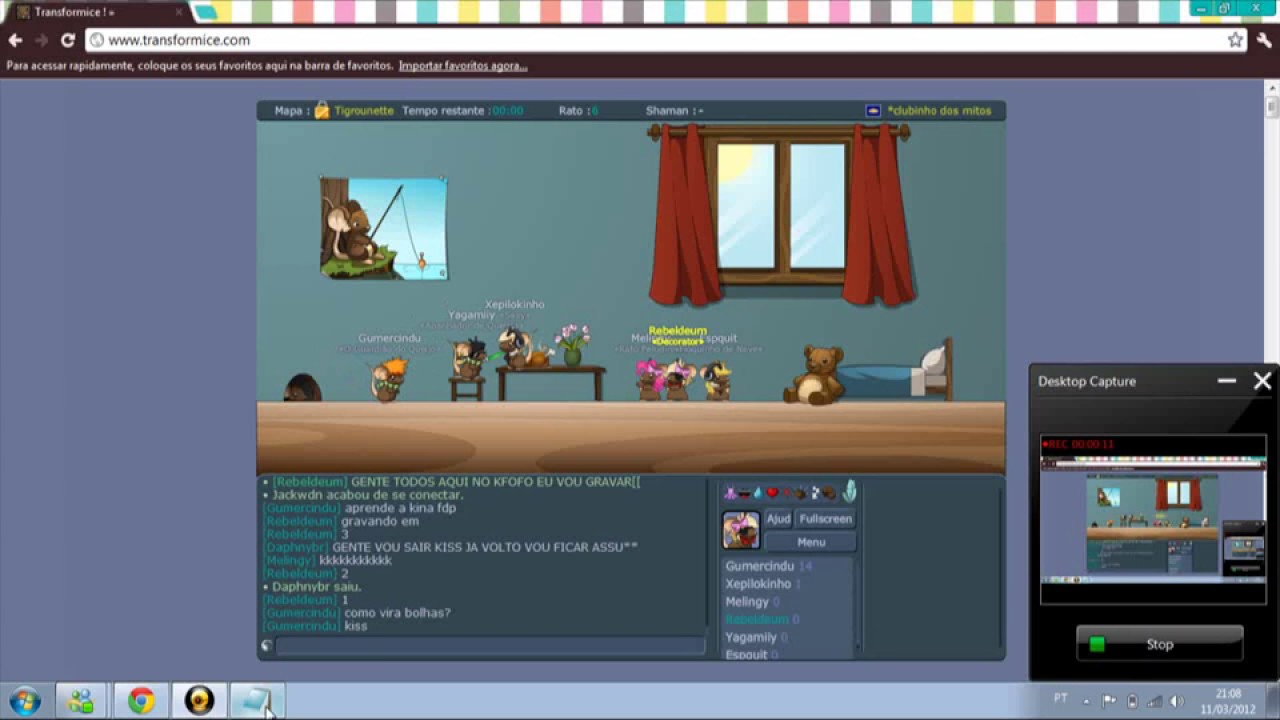Screen dimensions: 1280x720
Task: Click the 'aprende a kina fdp' chat line
Action: point(400,508)
